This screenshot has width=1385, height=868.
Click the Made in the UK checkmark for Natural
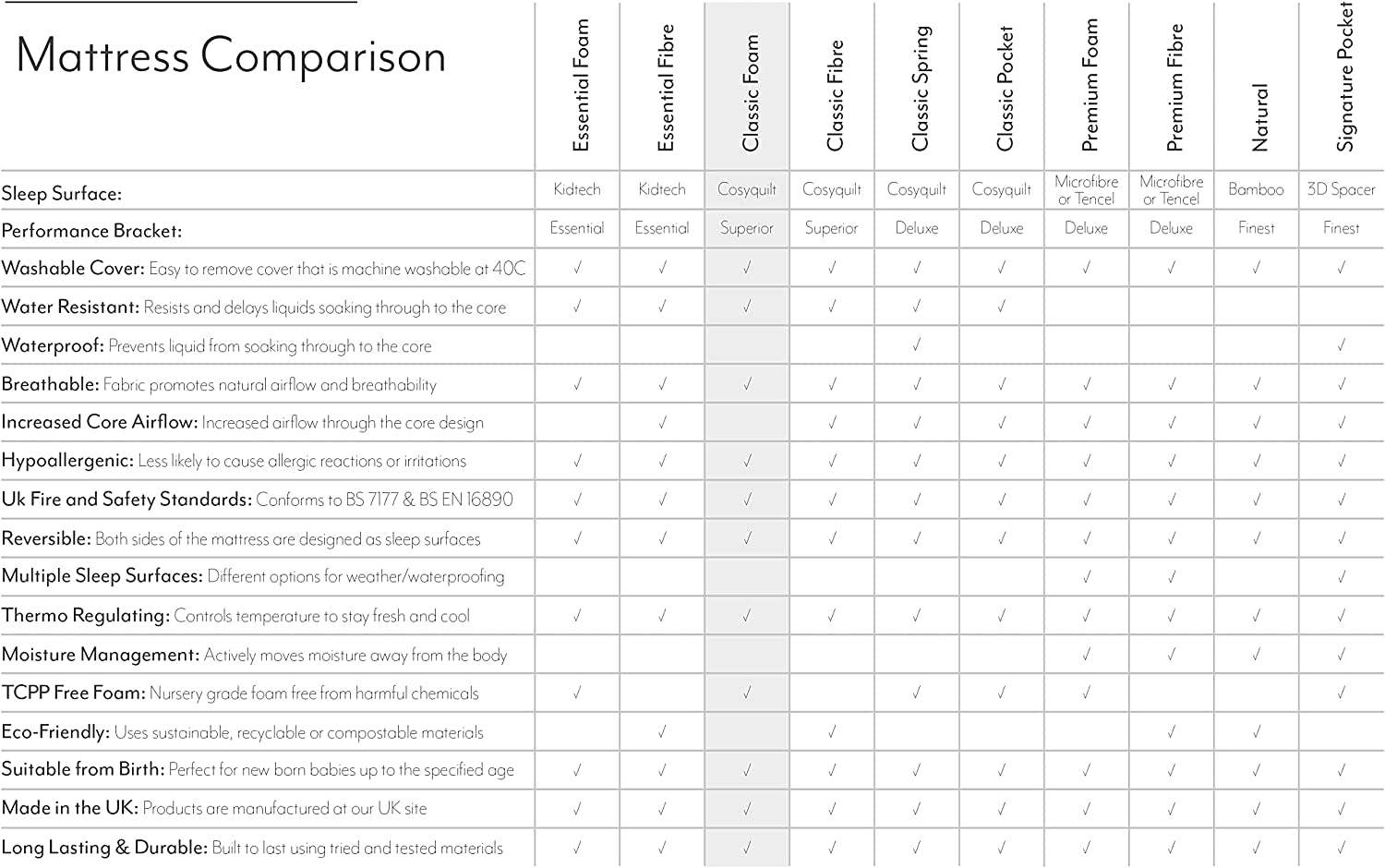pos(1257,809)
